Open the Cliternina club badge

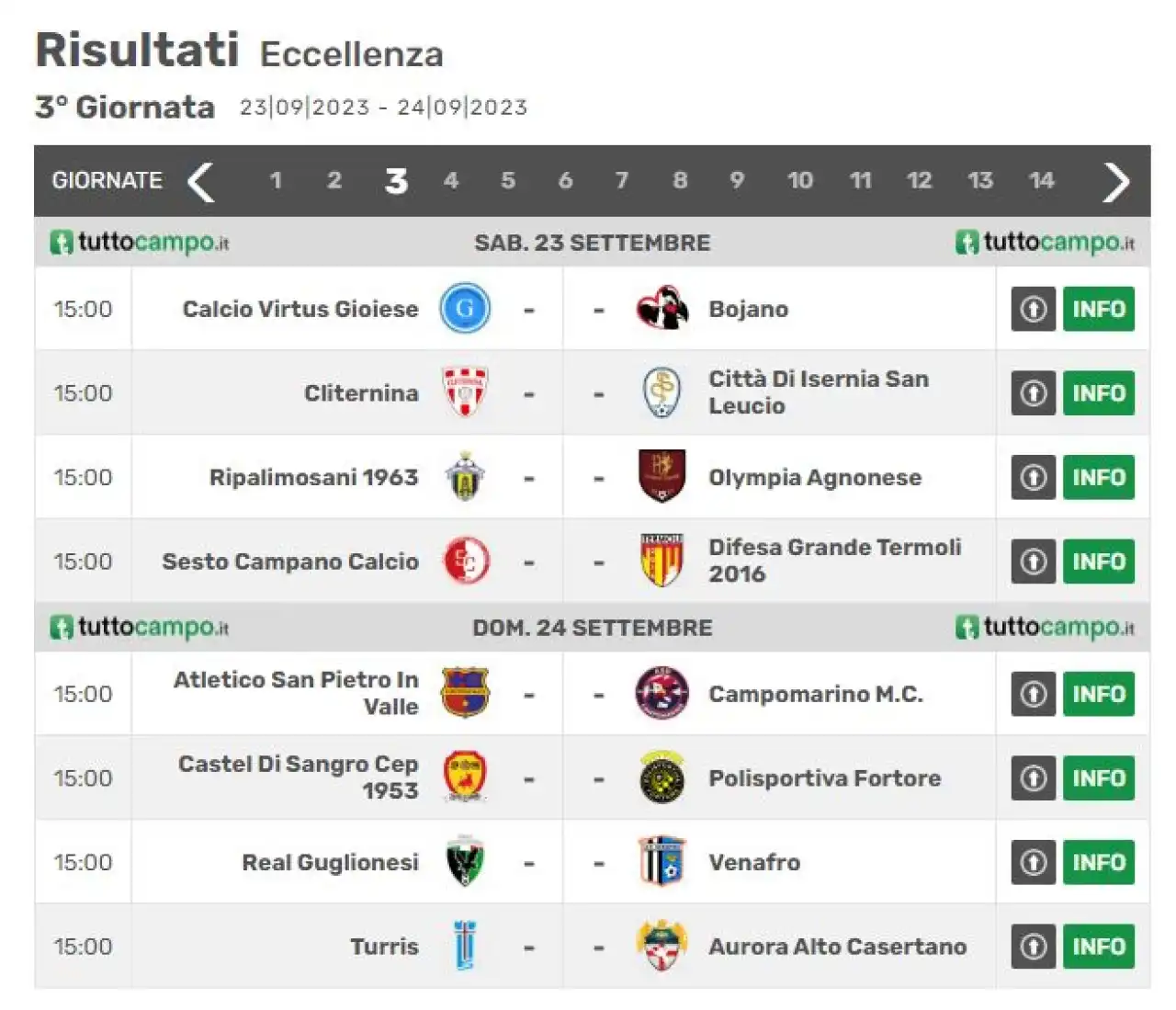(465, 392)
